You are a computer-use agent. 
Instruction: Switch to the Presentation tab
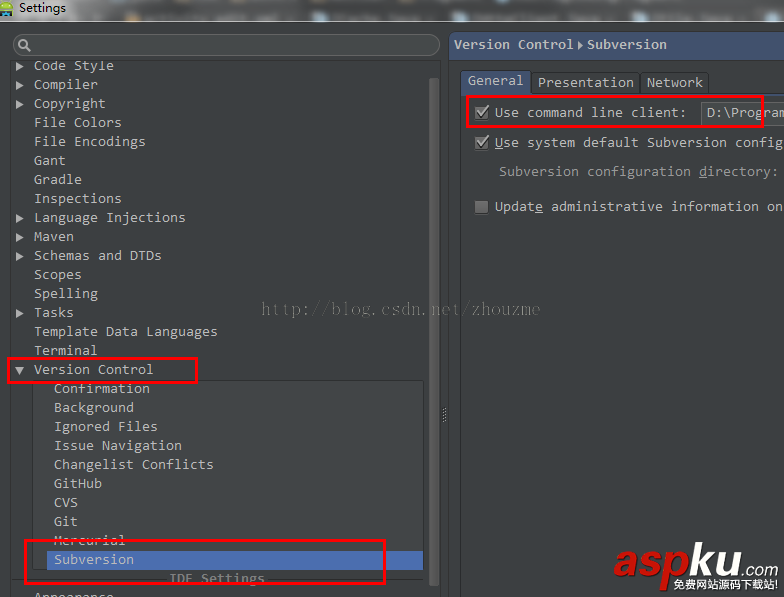point(586,83)
